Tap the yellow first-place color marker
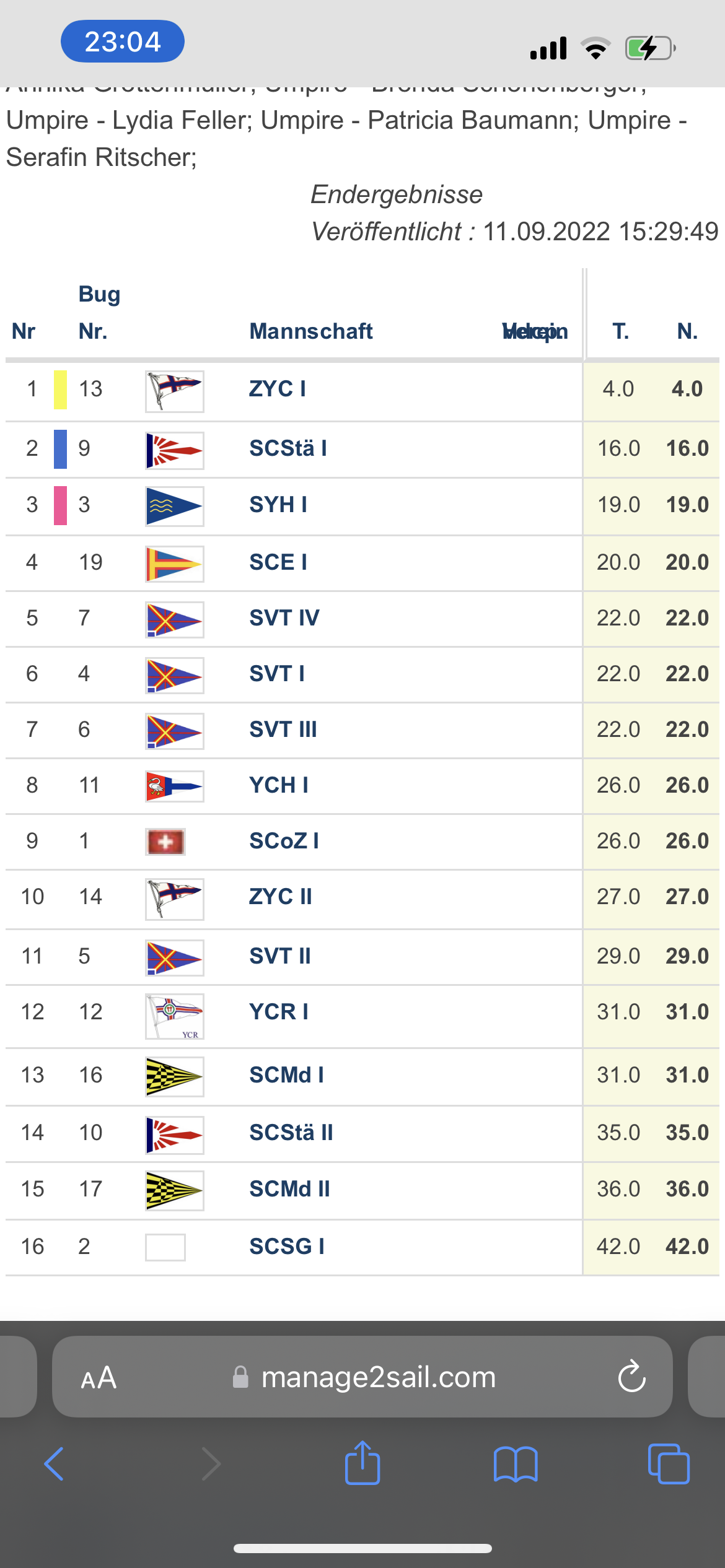 click(x=60, y=390)
